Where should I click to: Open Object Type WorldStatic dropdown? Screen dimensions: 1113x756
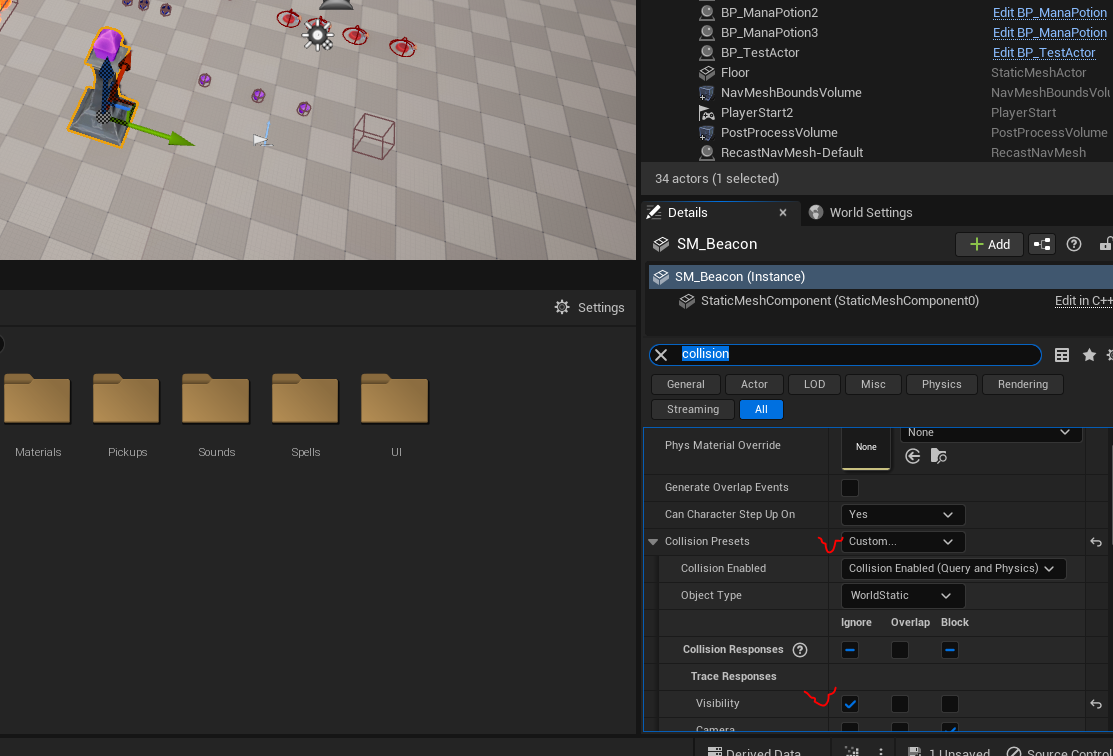902,596
